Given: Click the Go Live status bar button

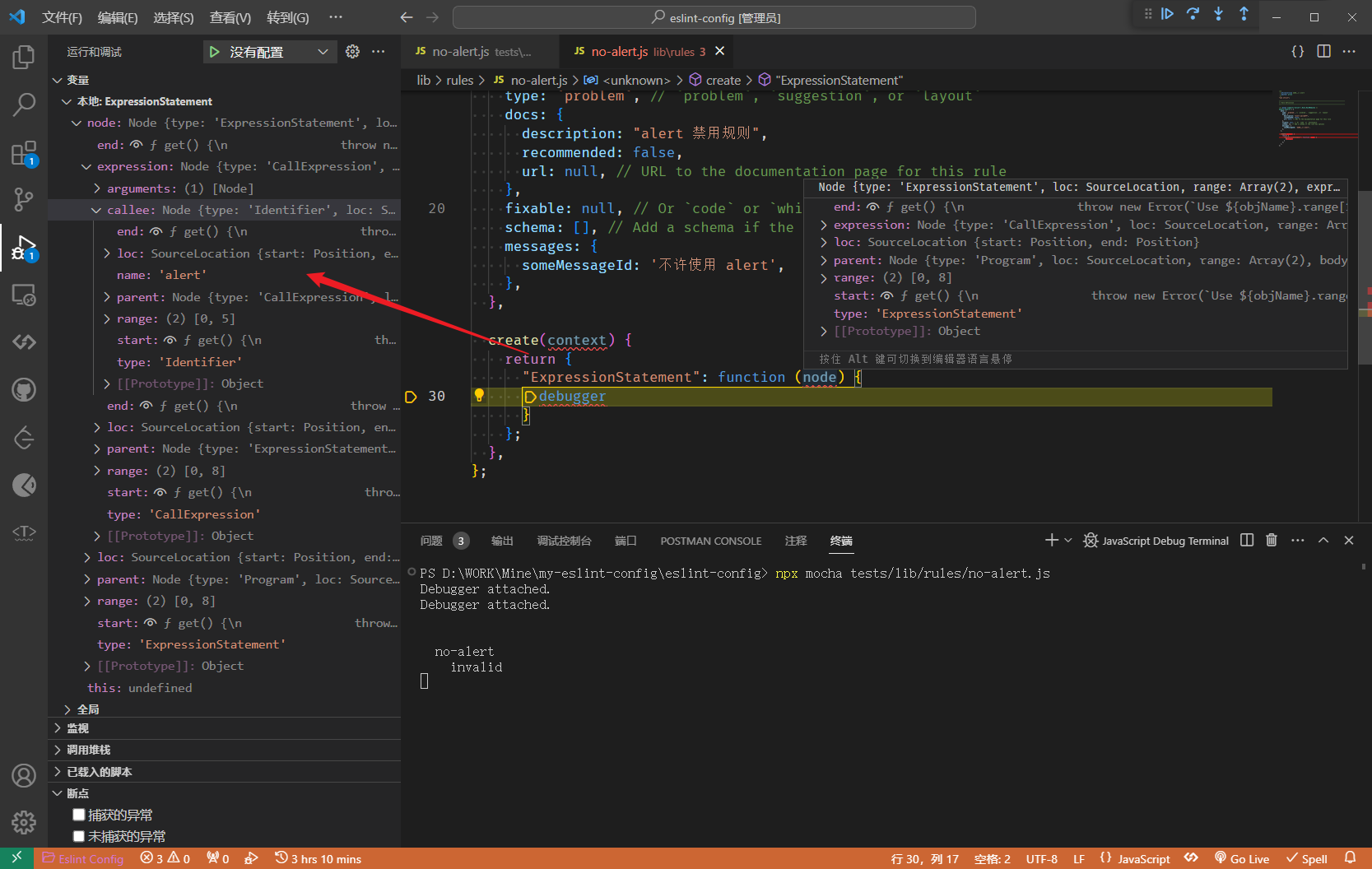Looking at the screenshot, I should point(1242,859).
